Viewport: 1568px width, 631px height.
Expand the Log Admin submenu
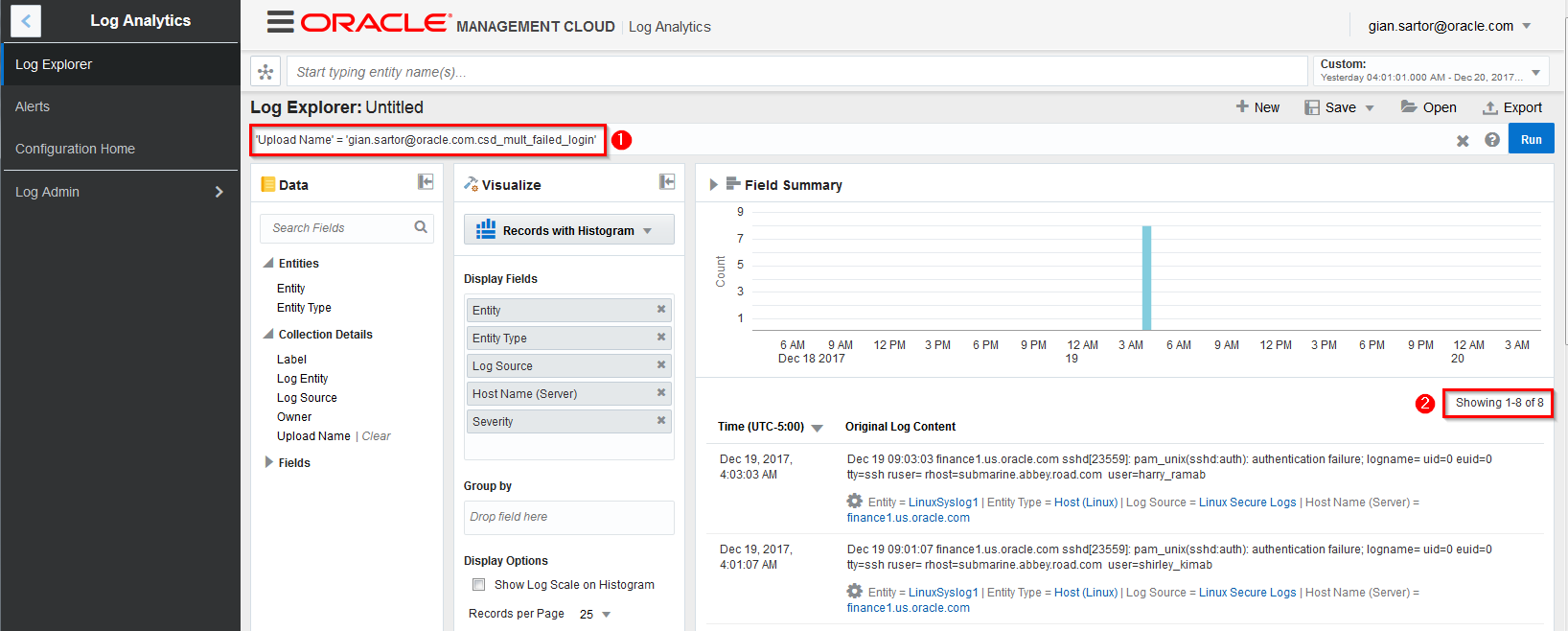pos(219,192)
